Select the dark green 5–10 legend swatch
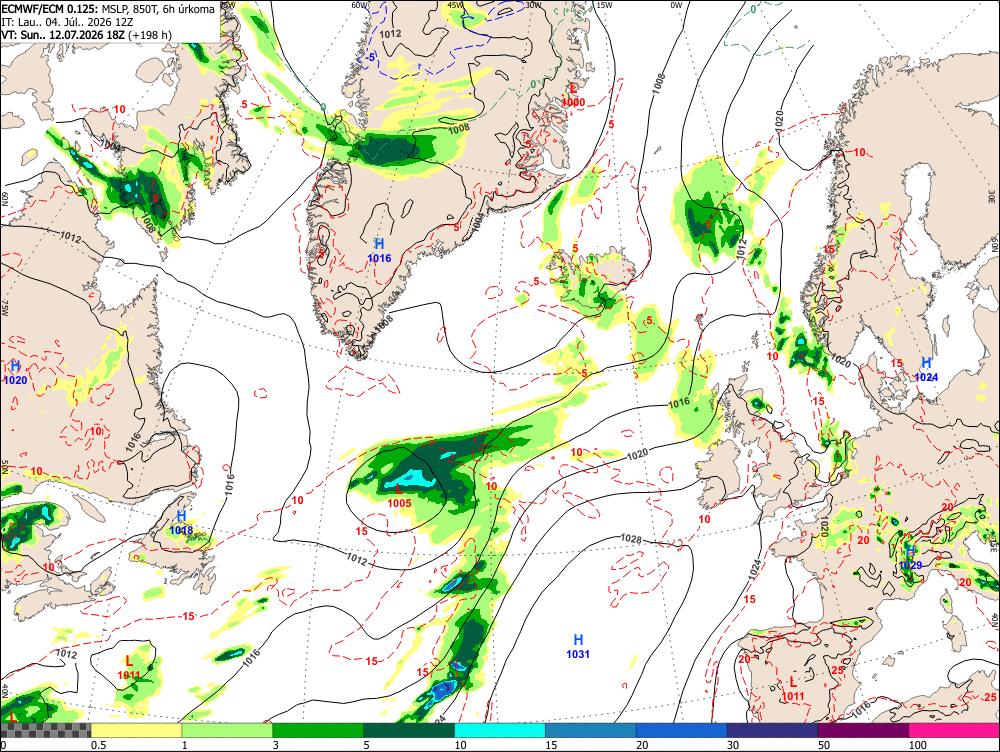The image size is (1000, 752). coord(409,730)
